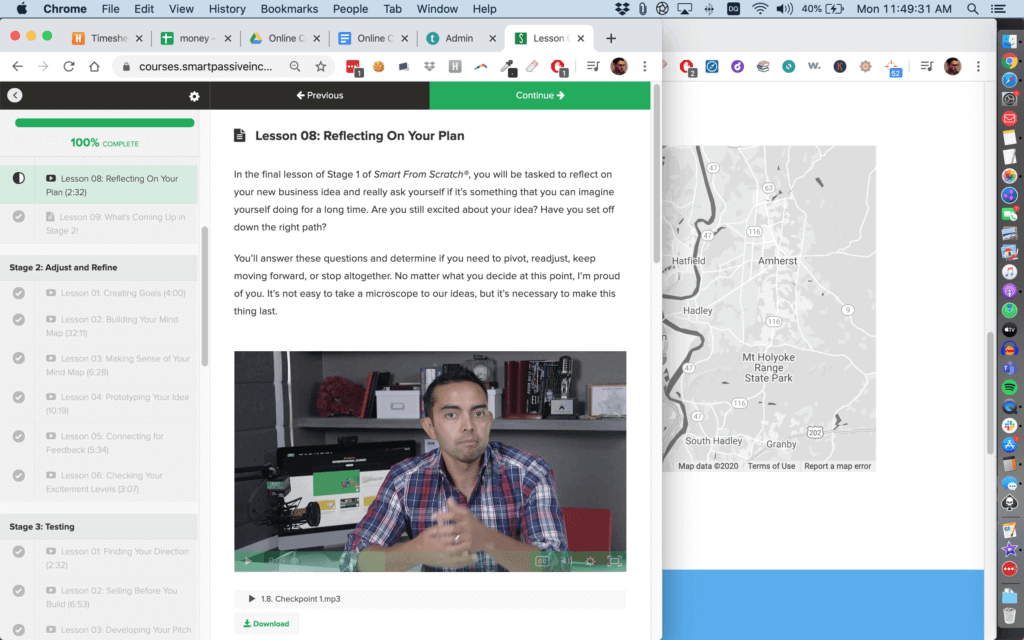Close the Admin tab
Viewport: 1024px width, 640px height.
pos(492,39)
